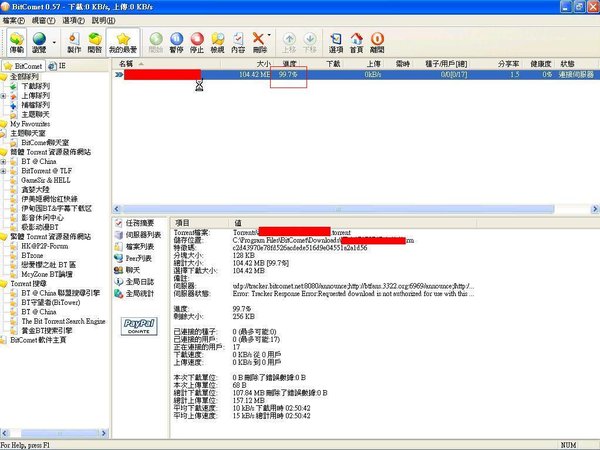Click the 製作 make torrent icon
The image size is (600, 450).
pos(74,42)
